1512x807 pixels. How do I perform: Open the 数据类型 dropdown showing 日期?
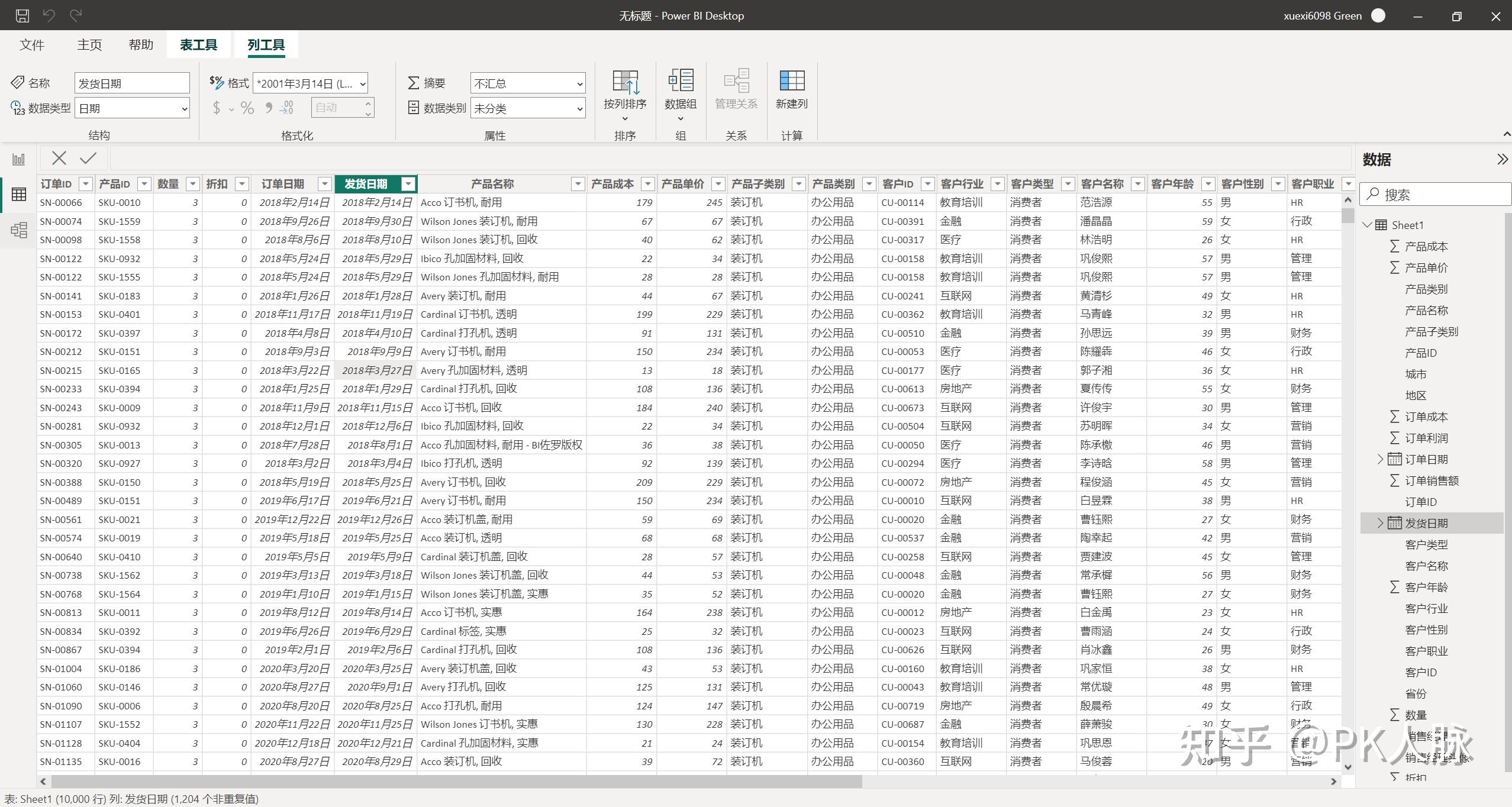pyautogui.click(x=132, y=108)
